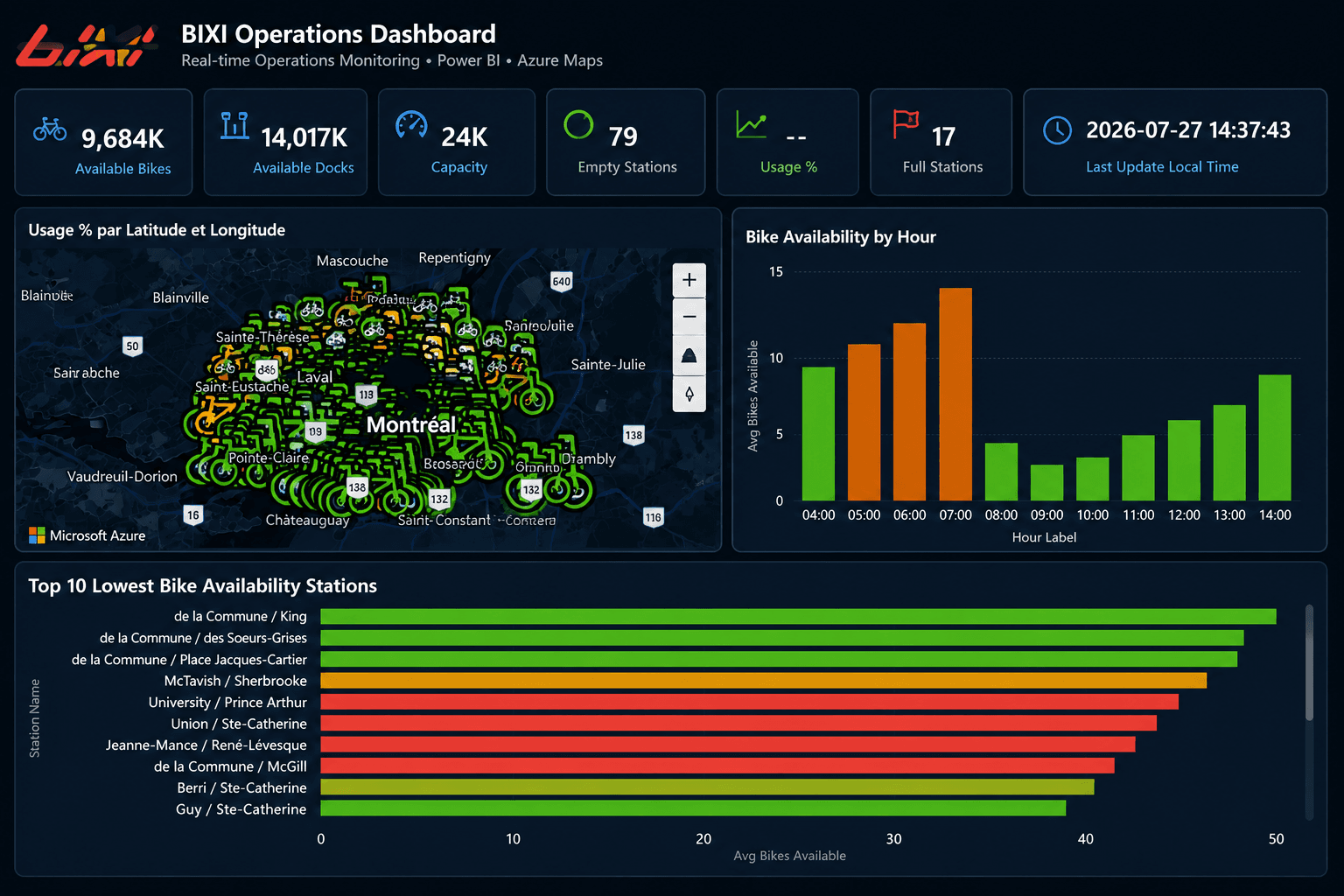Click Vaudreuil-Dorion label on map
This screenshot has height=896, width=1344.
122,477
